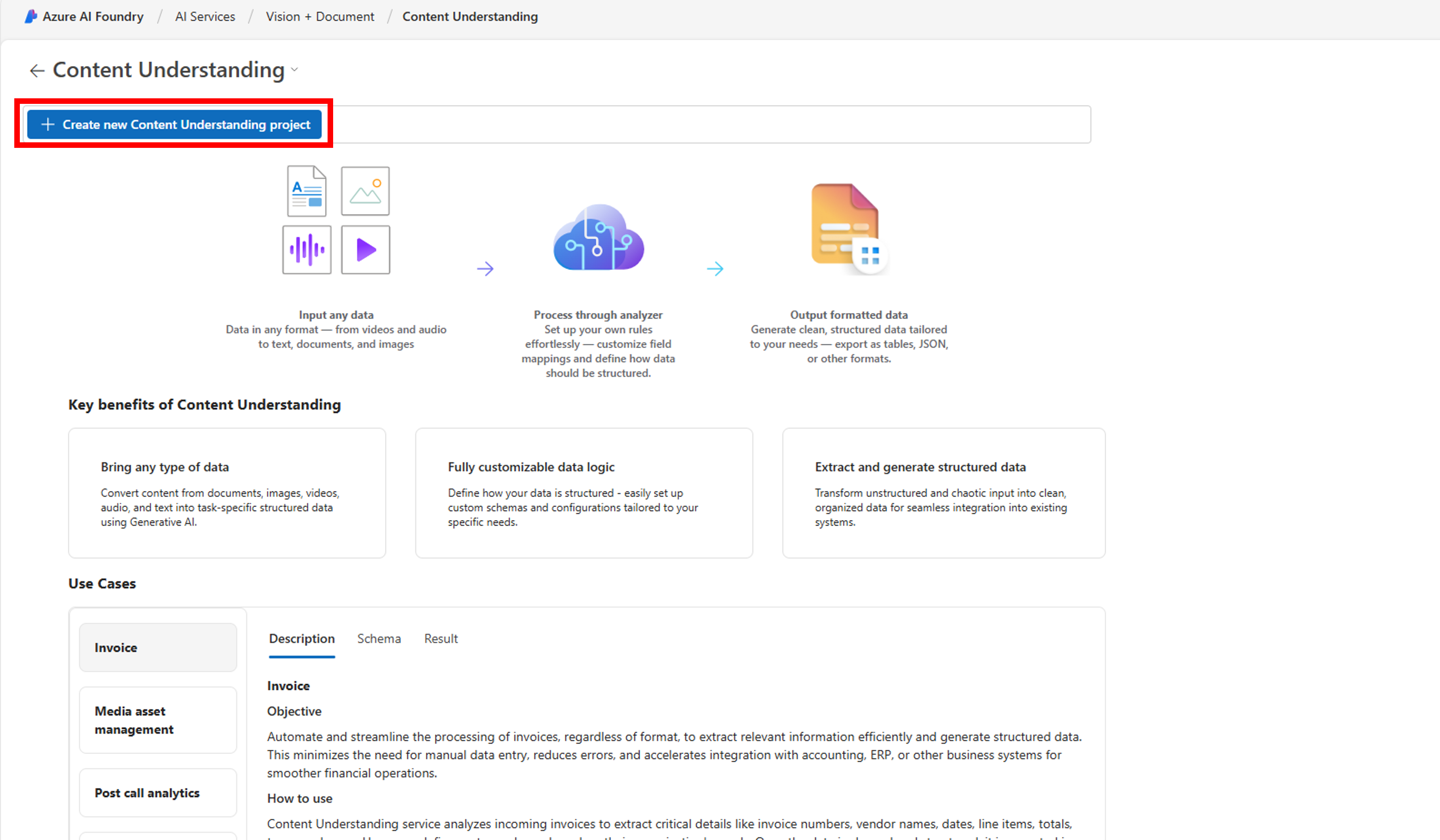
Task: Select the image input icon
Action: (x=365, y=191)
